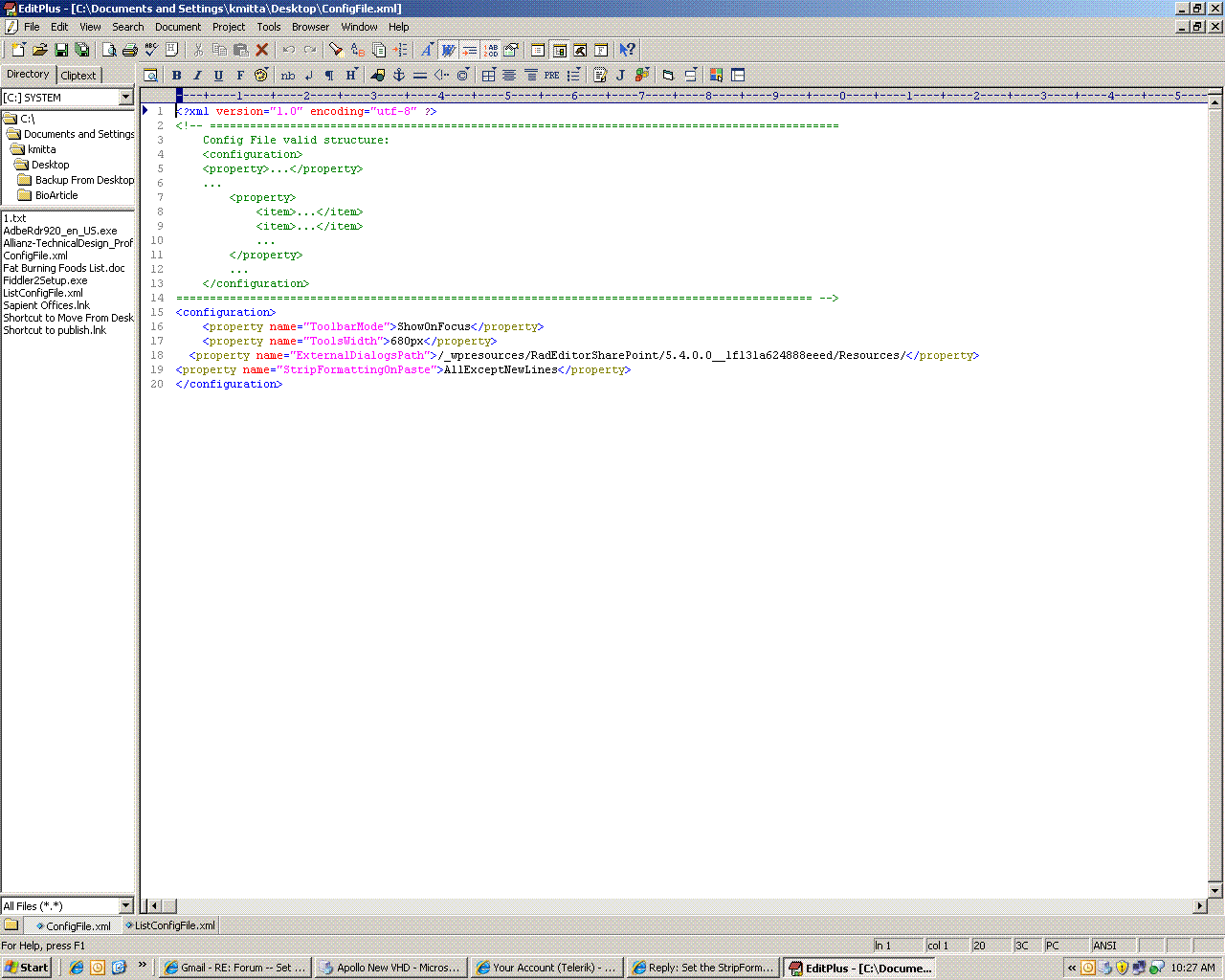Image resolution: width=1225 pixels, height=980 pixels.
Task: Insert an anchor with the anchor icon
Action: coord(399,75)
